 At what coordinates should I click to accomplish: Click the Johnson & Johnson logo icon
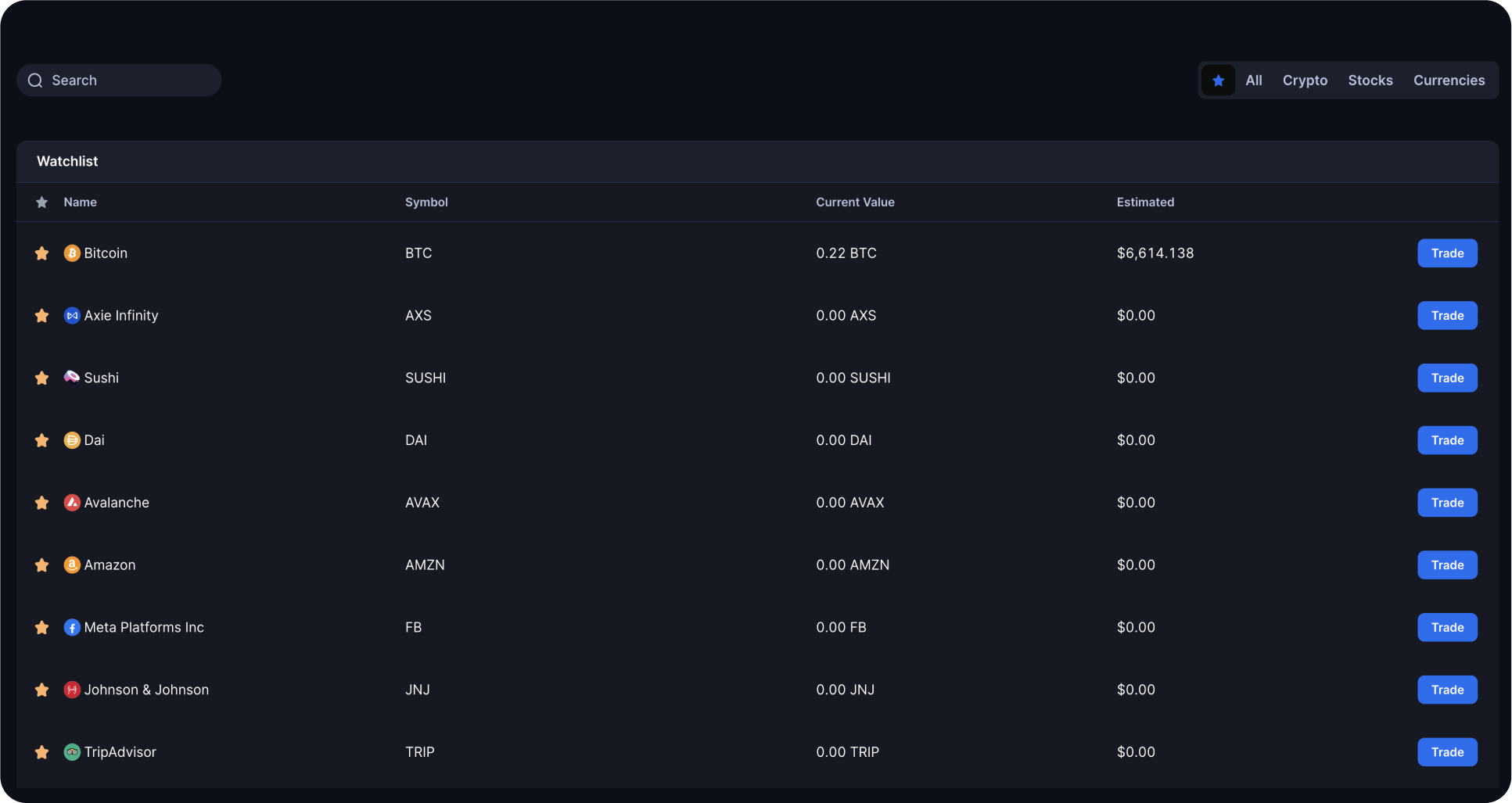click(x=72, y=690)
